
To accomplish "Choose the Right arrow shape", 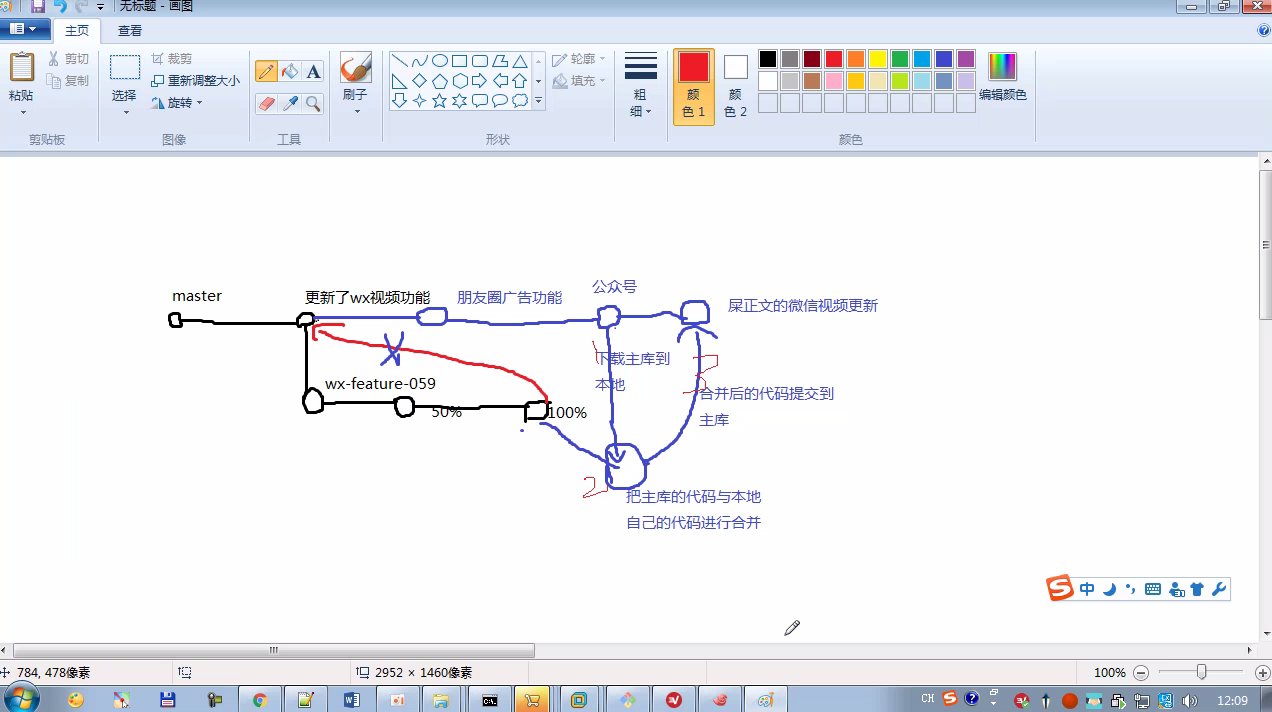I will [480, 81].
